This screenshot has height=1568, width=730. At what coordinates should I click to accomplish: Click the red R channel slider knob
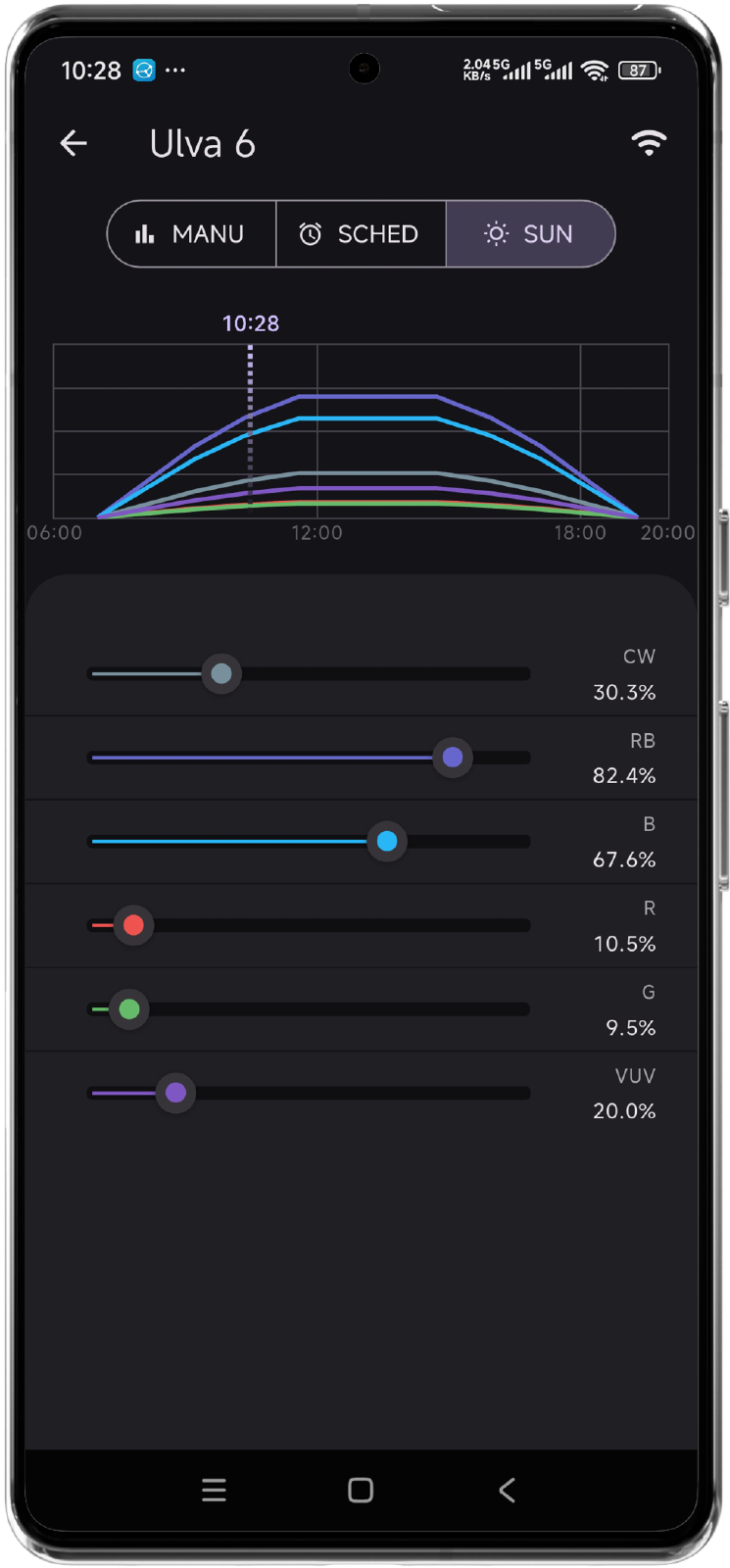pyautogui.click(x=134, y=925)
